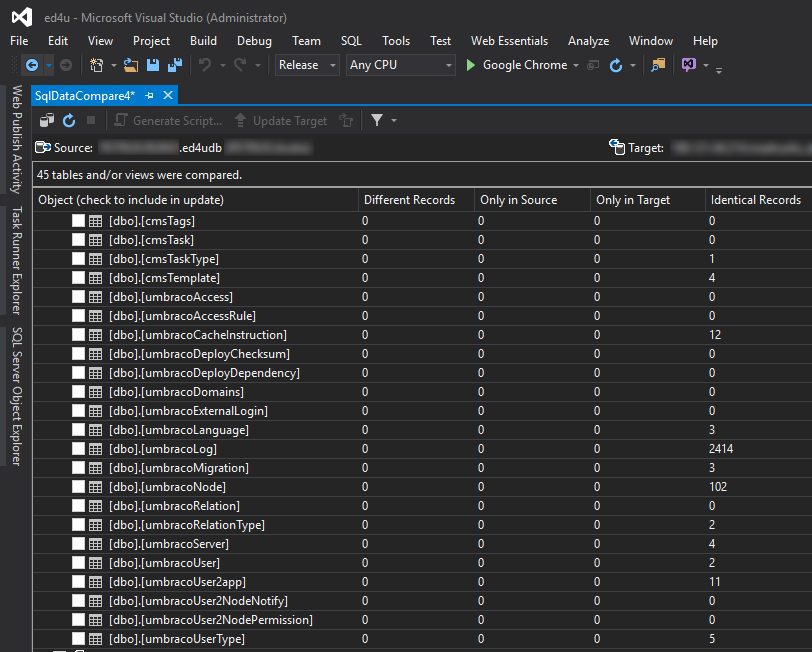Image resolution: width=812 pixels, height=652 pixels.
Task: Open the Redo history dropdown arrow
Action: tap(257, 66)
